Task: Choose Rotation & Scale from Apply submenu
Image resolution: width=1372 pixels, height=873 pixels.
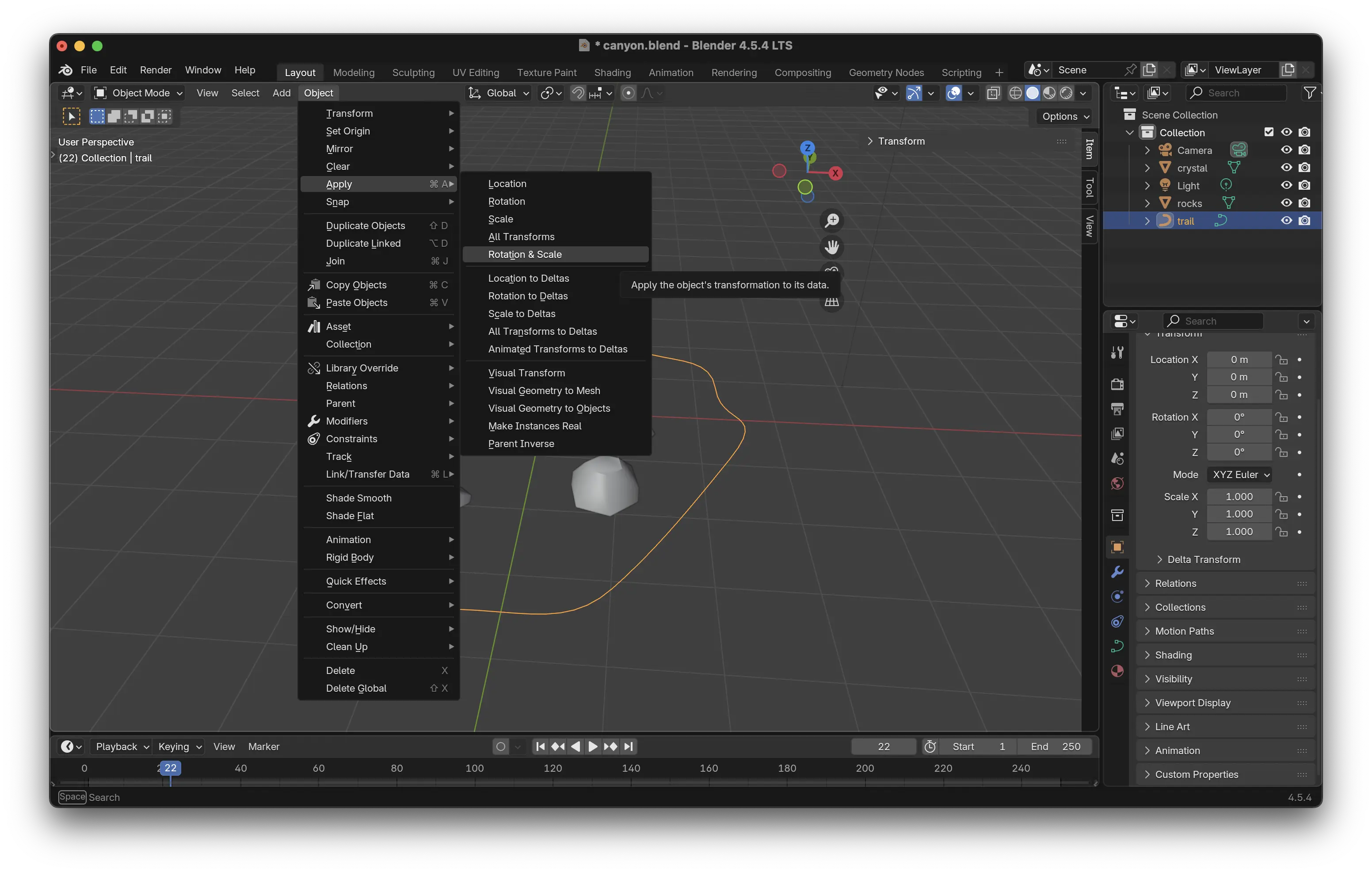Action: [x=525, y=254]
